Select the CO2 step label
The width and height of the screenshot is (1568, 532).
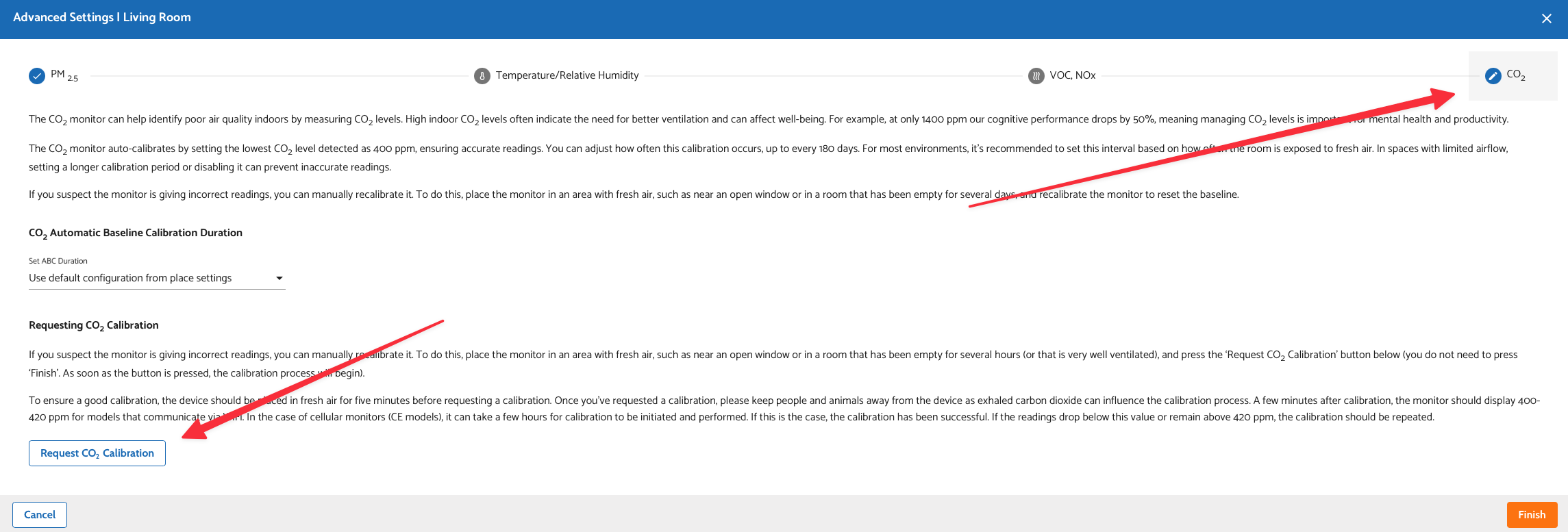pos(1515,75)
